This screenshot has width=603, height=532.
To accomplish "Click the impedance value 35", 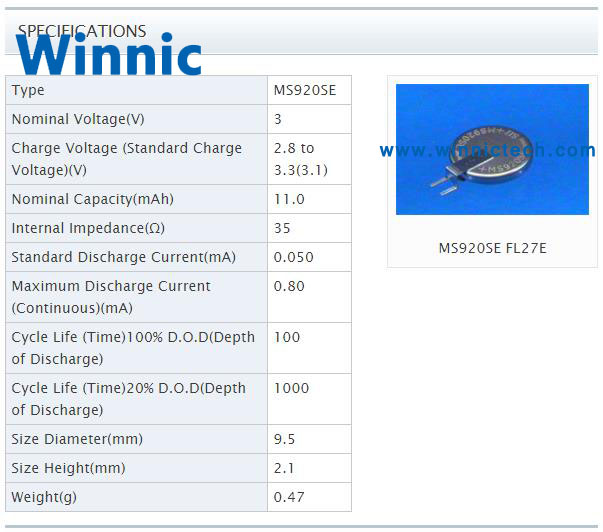I will [x=282, y=228].
